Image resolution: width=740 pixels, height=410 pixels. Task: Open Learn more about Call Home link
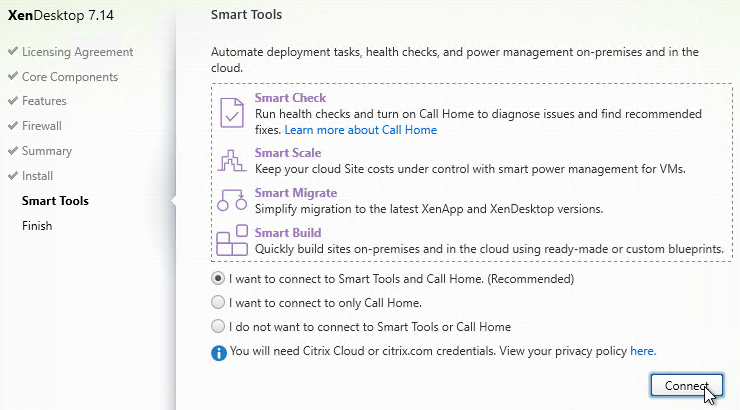point(361,130)
